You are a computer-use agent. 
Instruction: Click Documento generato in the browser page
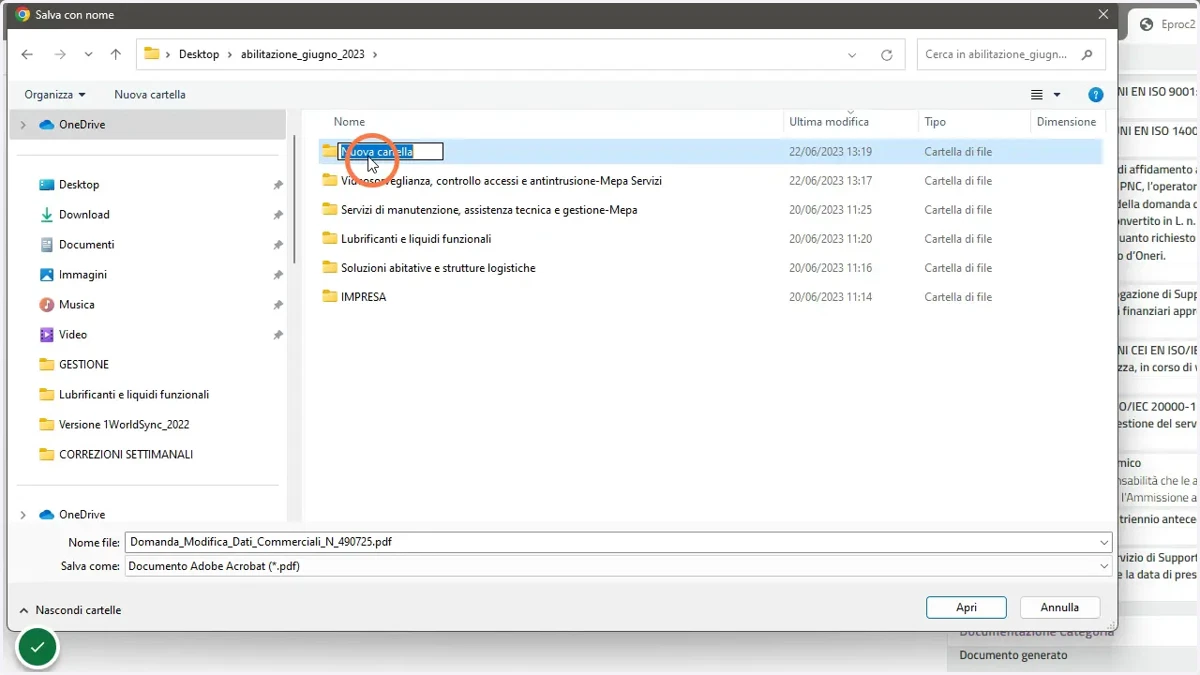(1013, 655)
